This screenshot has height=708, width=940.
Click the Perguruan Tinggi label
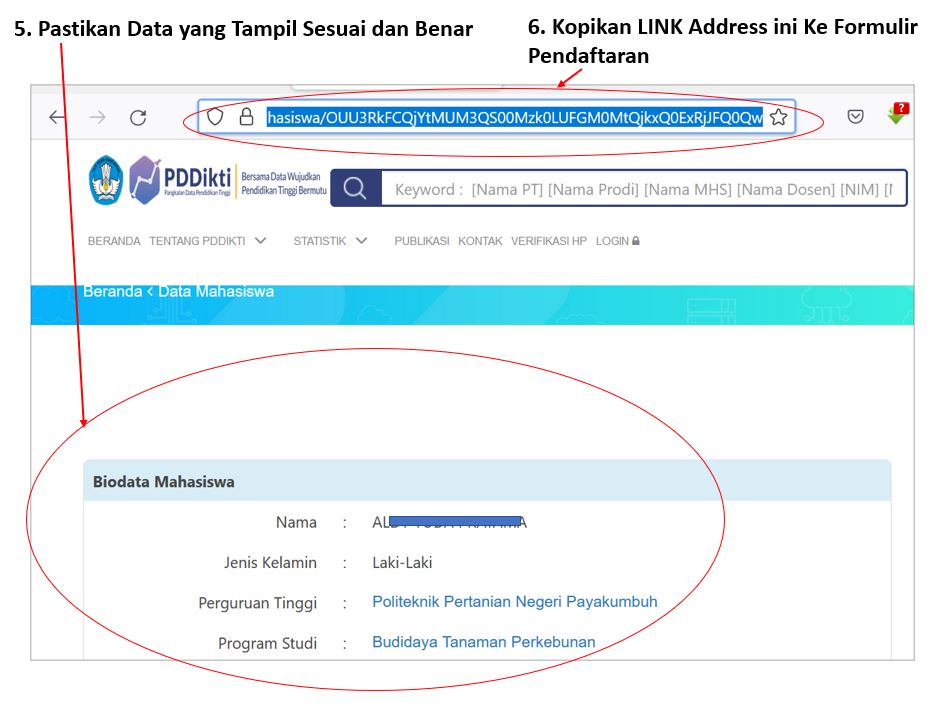click(x=258, y=603)
